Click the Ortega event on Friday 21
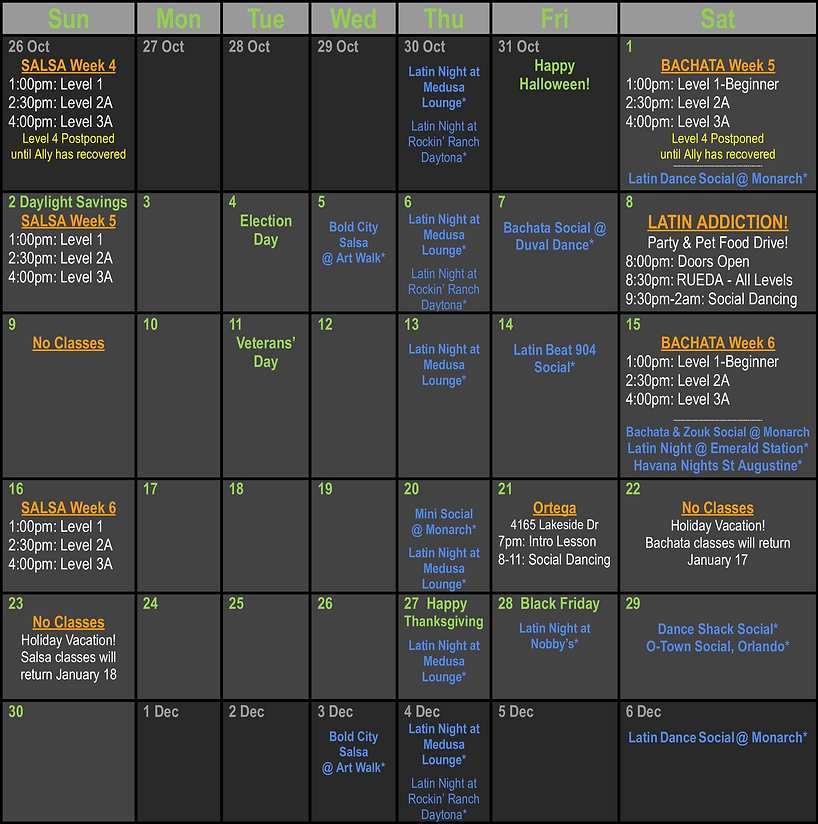818x824 pixels. click(x=554, y=508)
